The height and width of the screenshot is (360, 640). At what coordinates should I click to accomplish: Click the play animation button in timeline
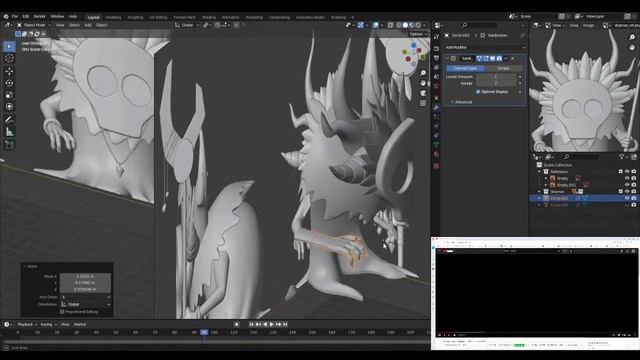click(272, 324)
